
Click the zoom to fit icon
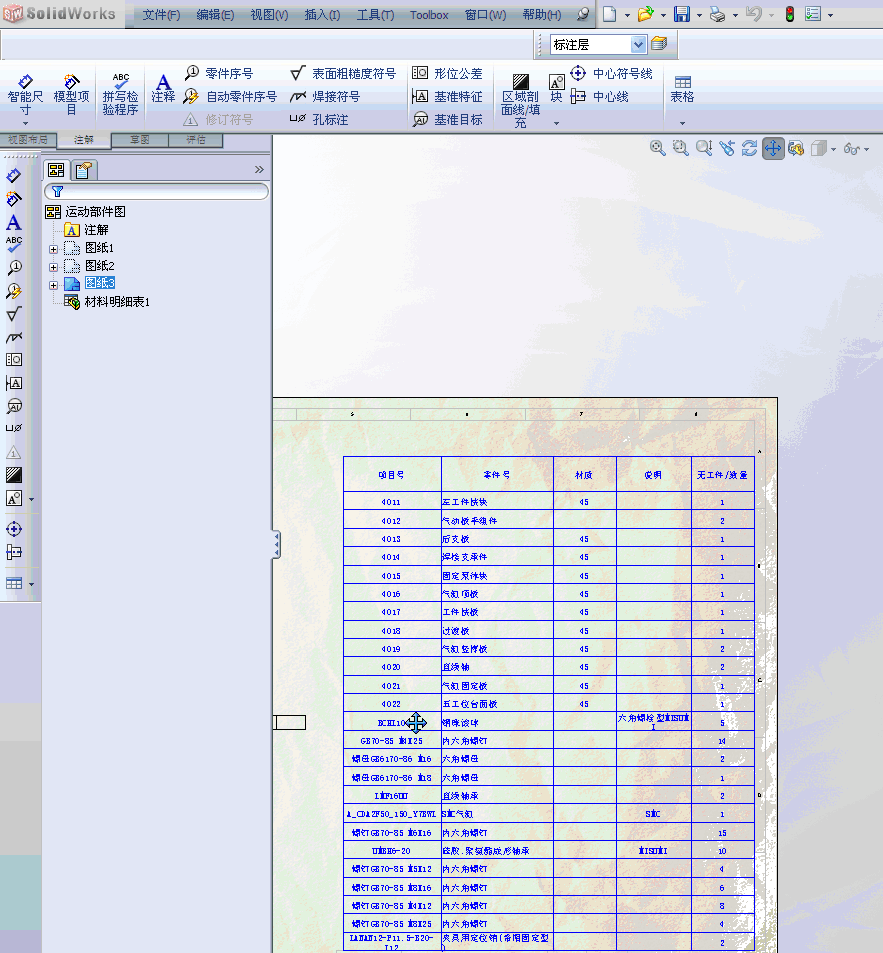[658, 148]
